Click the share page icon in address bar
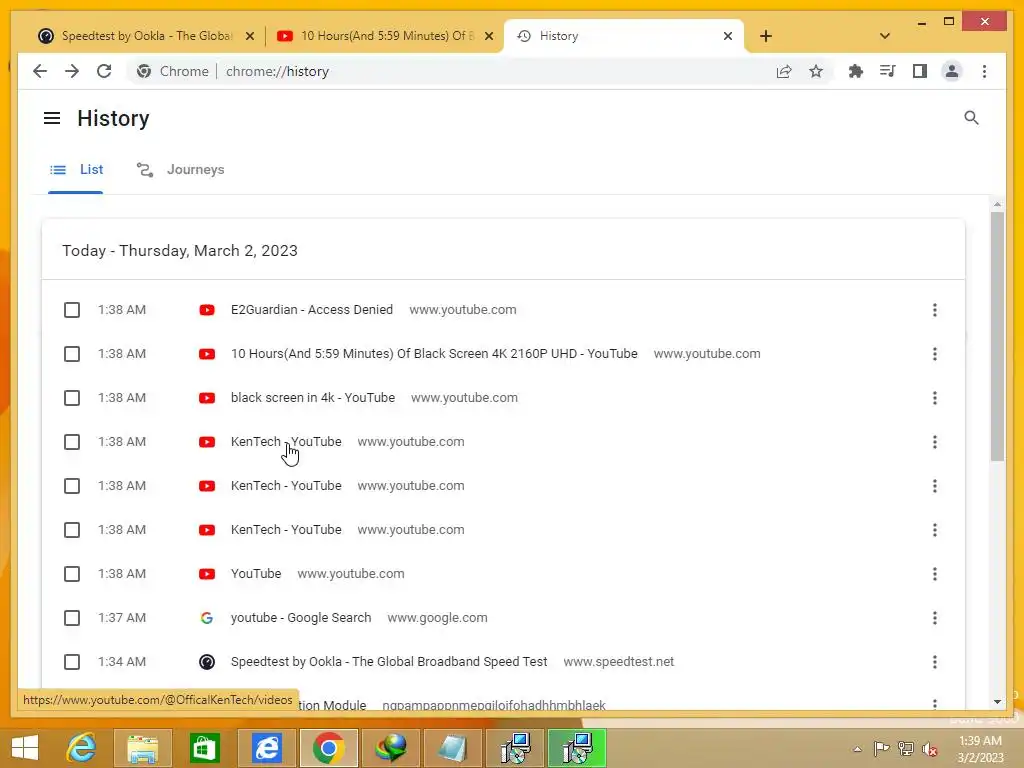This screenshot has height=768, width=1024. pyautogui.click(x=784, y=71)
